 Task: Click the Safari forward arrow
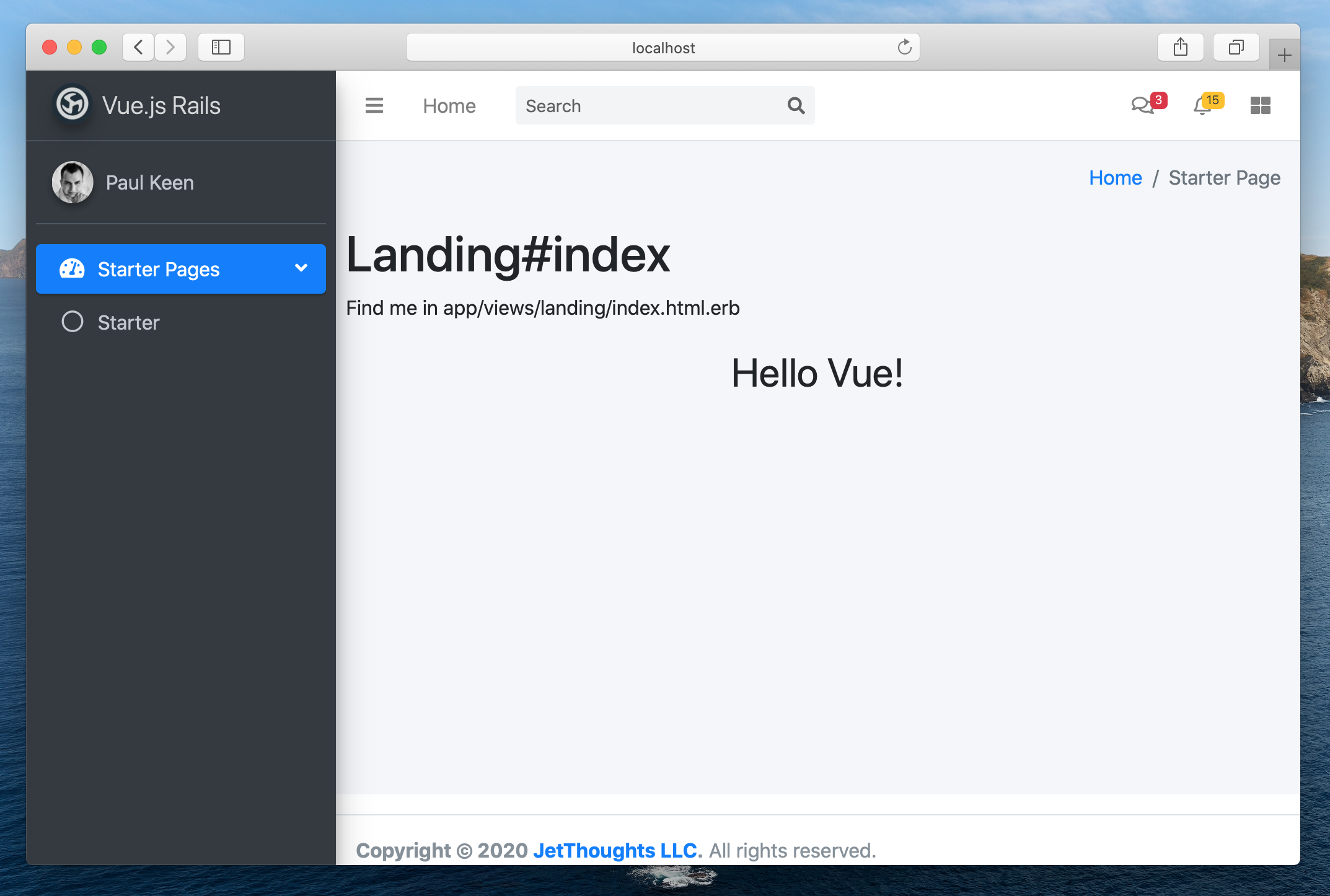point(170,47)
